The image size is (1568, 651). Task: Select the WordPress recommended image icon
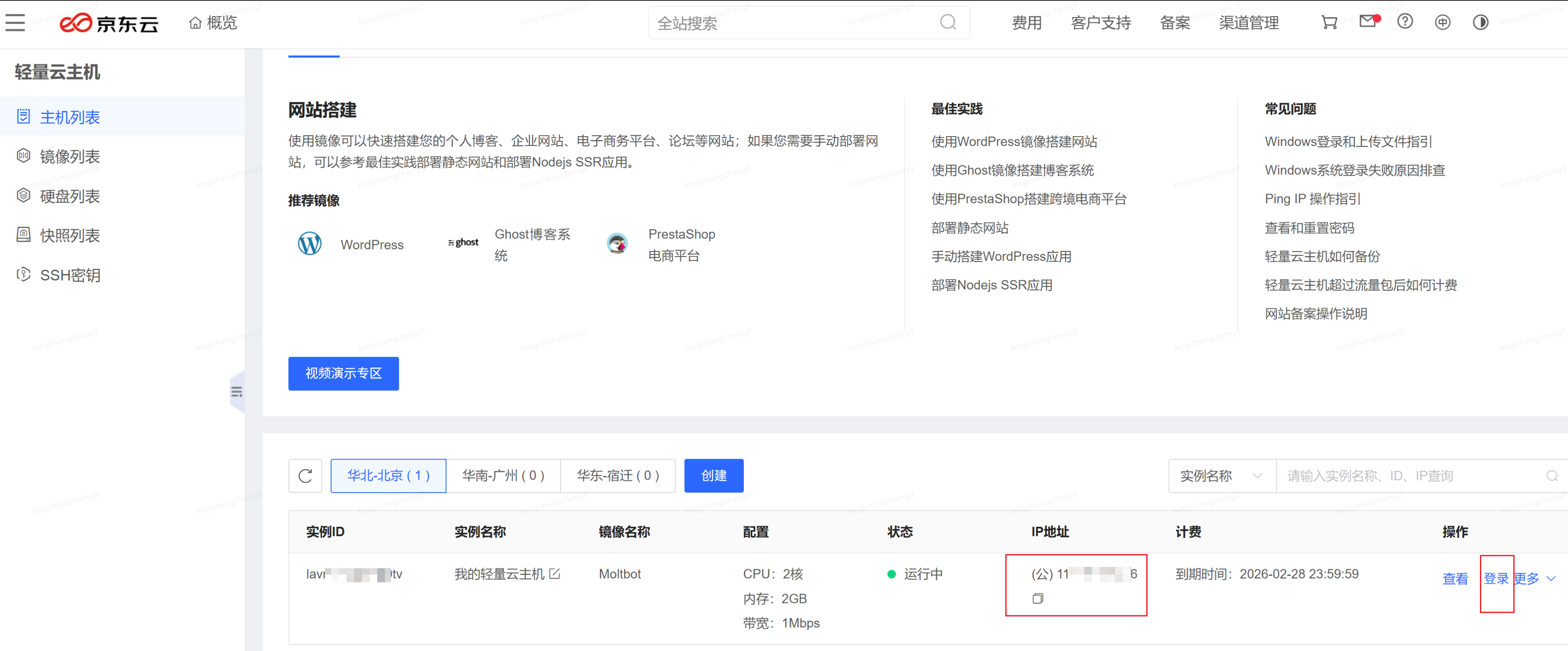point(309,243)
